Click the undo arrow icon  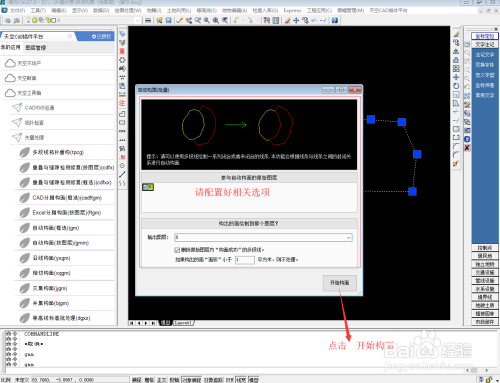pos(237,20)
